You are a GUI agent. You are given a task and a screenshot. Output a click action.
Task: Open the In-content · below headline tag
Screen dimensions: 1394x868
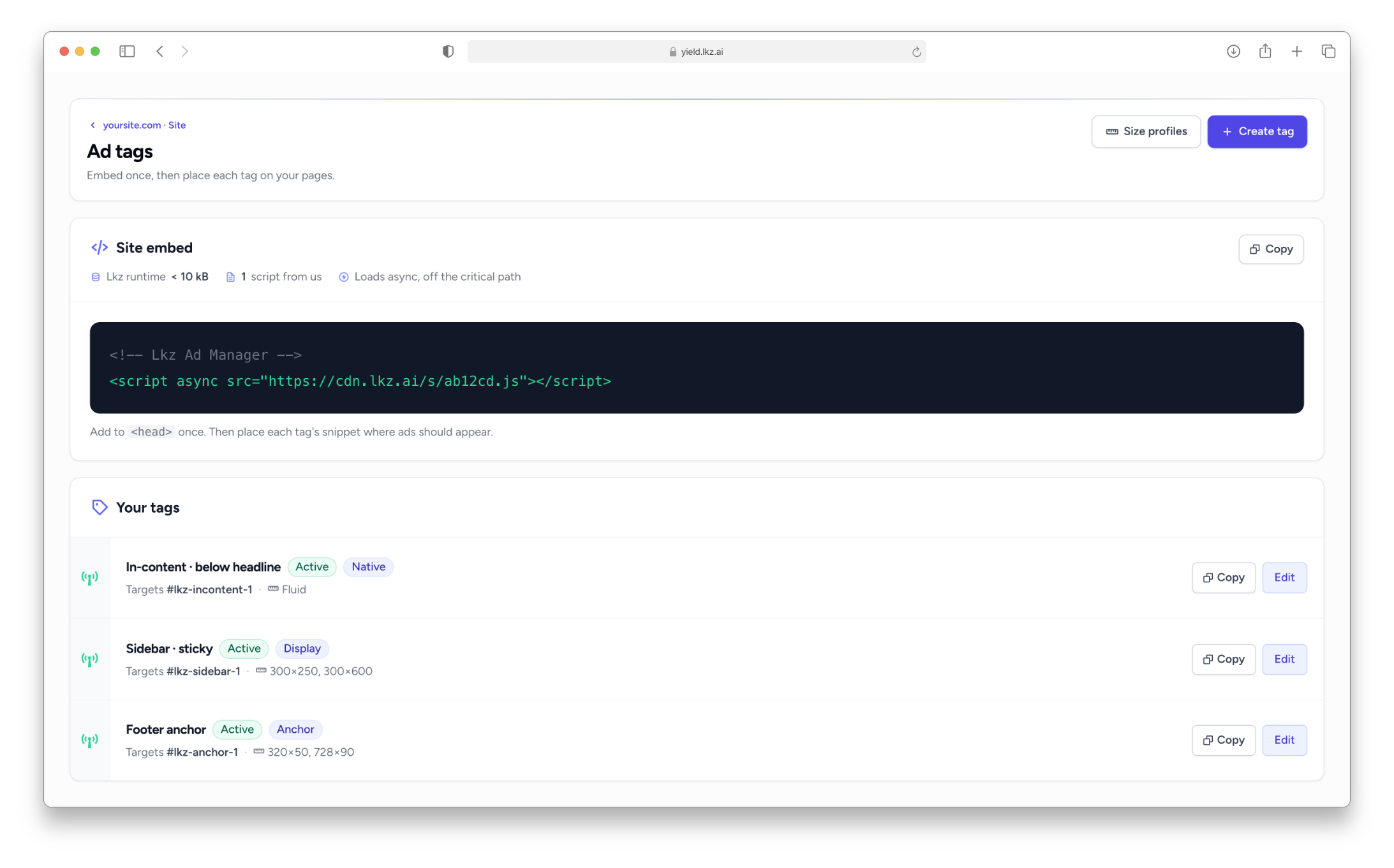point(203,567)
